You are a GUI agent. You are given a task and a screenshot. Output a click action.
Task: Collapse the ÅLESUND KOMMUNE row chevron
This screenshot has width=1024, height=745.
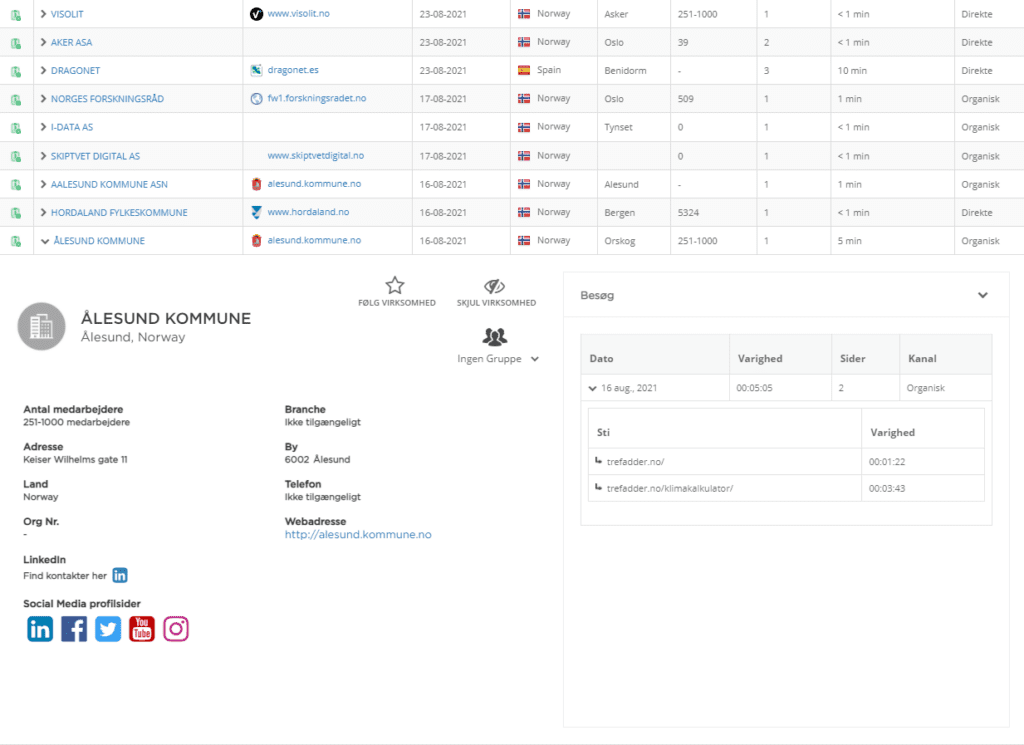click(x=44, y=241)
